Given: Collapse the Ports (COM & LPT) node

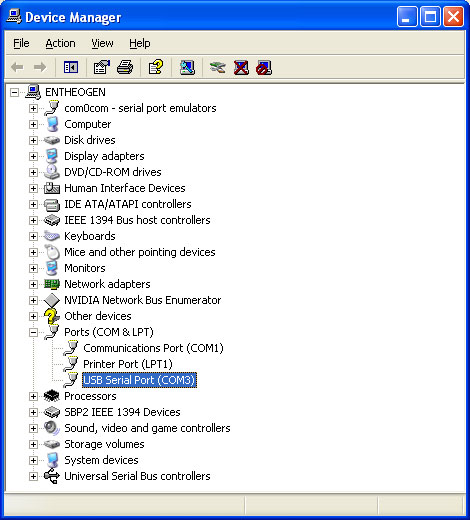Looking at the screenshot, I should (x=33, y=332).
